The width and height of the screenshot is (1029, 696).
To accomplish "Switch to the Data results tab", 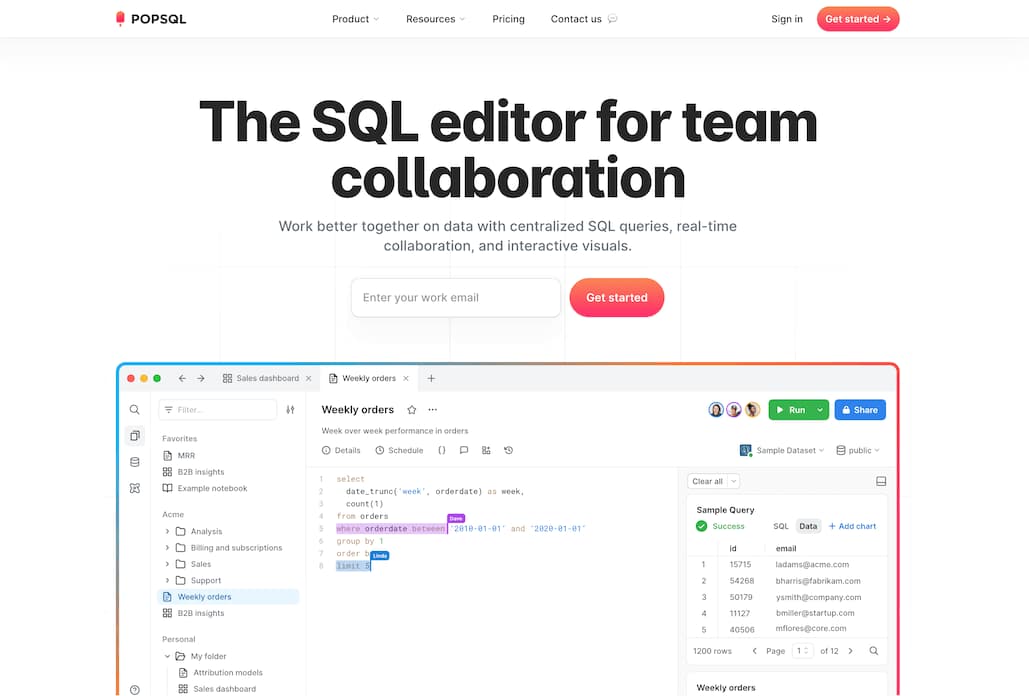I will tap(808, 527).
